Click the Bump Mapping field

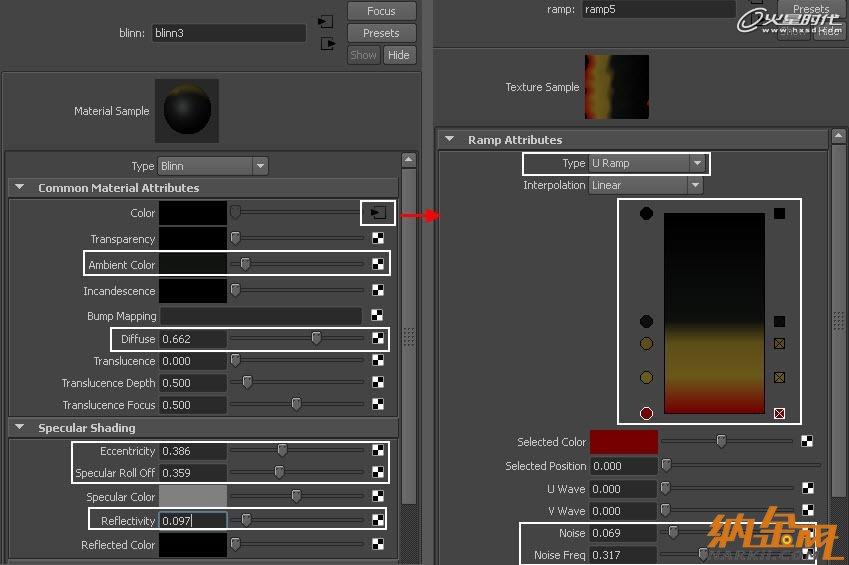click(x=261, y=316)
